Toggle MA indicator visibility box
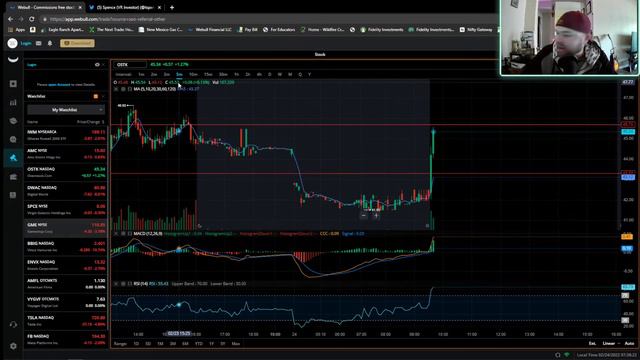Viewport: 640px width, 360px height. (x=130, y=89)
